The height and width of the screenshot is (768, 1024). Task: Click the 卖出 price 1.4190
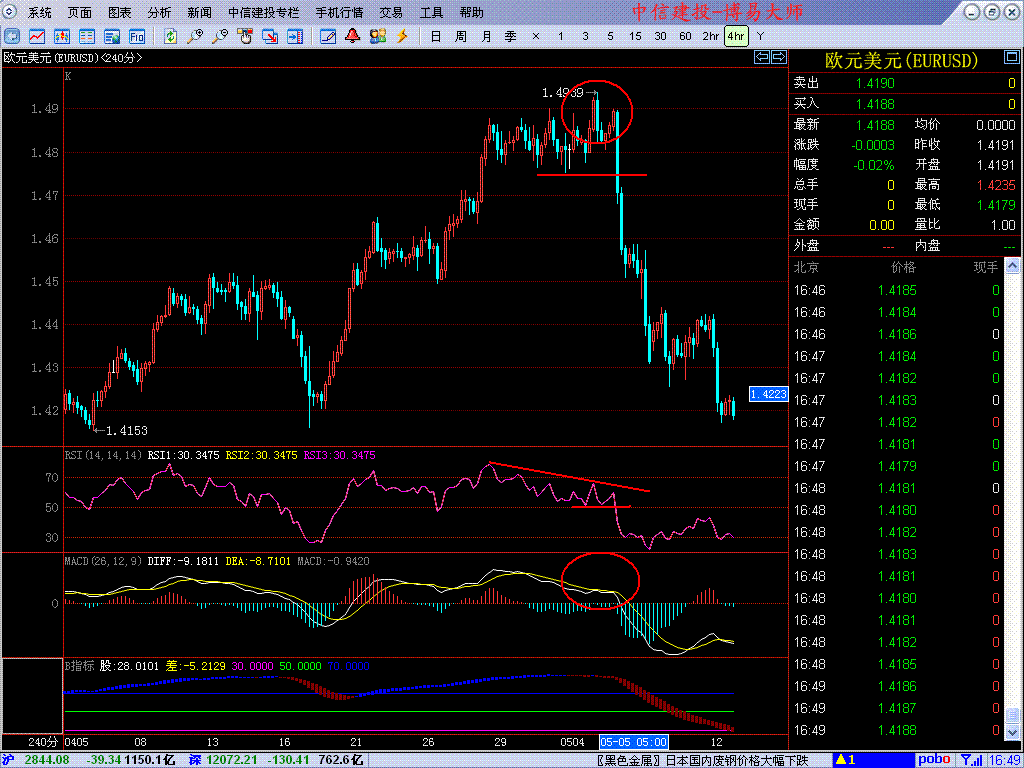876,83
